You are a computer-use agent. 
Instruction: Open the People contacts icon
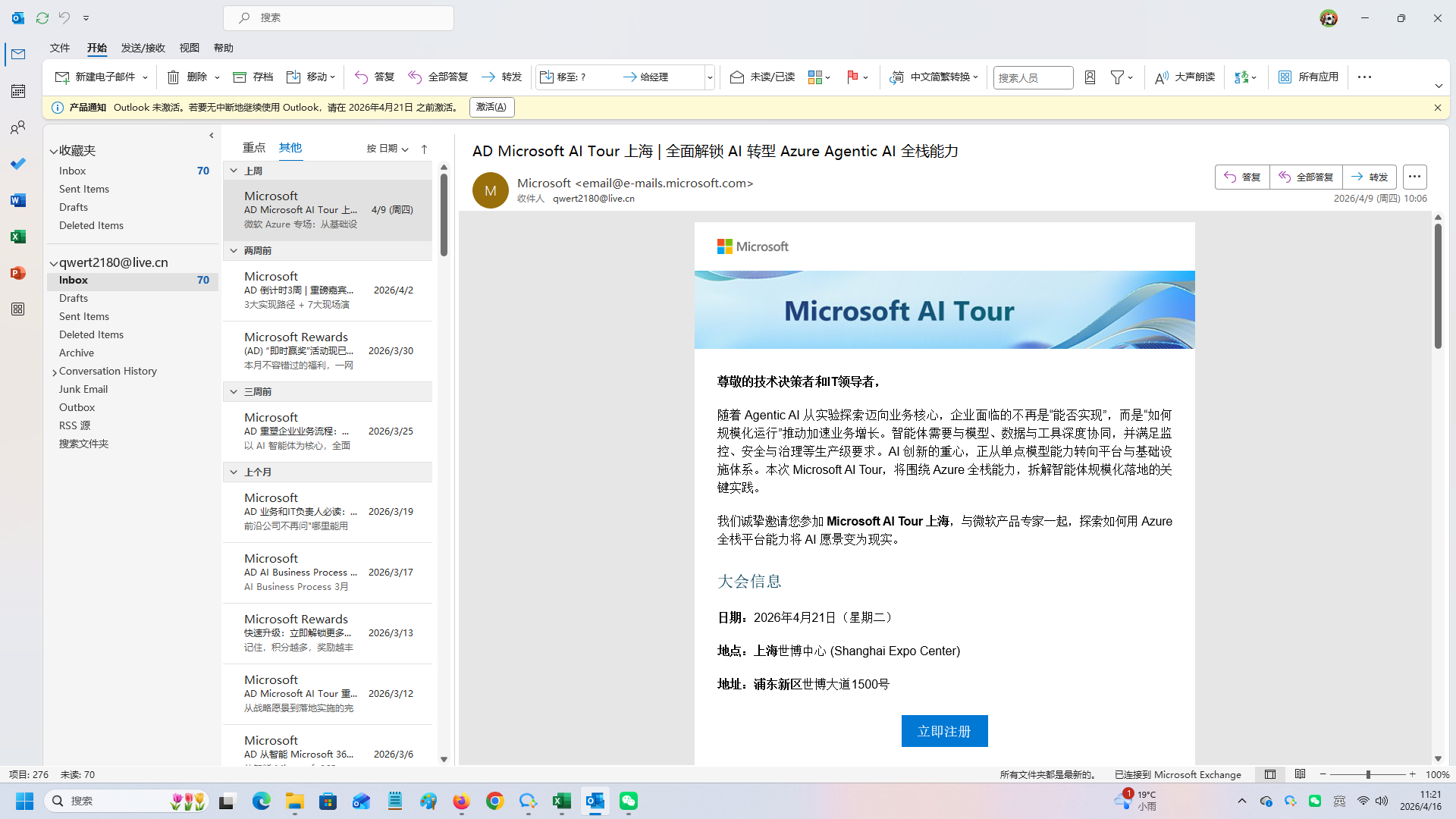pos(18,127)
